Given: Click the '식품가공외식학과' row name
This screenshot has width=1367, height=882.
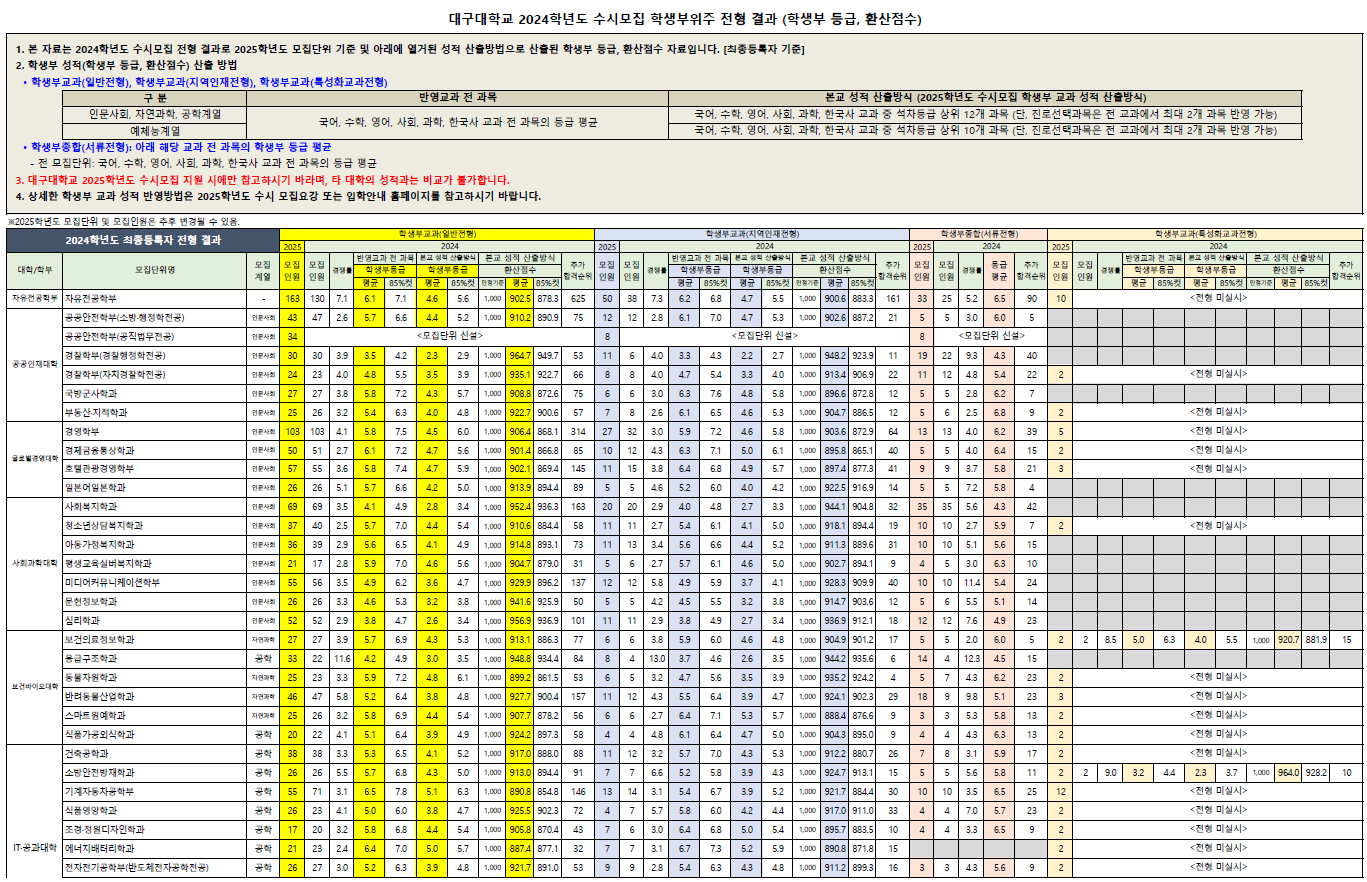Looking at the screenshot, I should [x=154, y=734].
